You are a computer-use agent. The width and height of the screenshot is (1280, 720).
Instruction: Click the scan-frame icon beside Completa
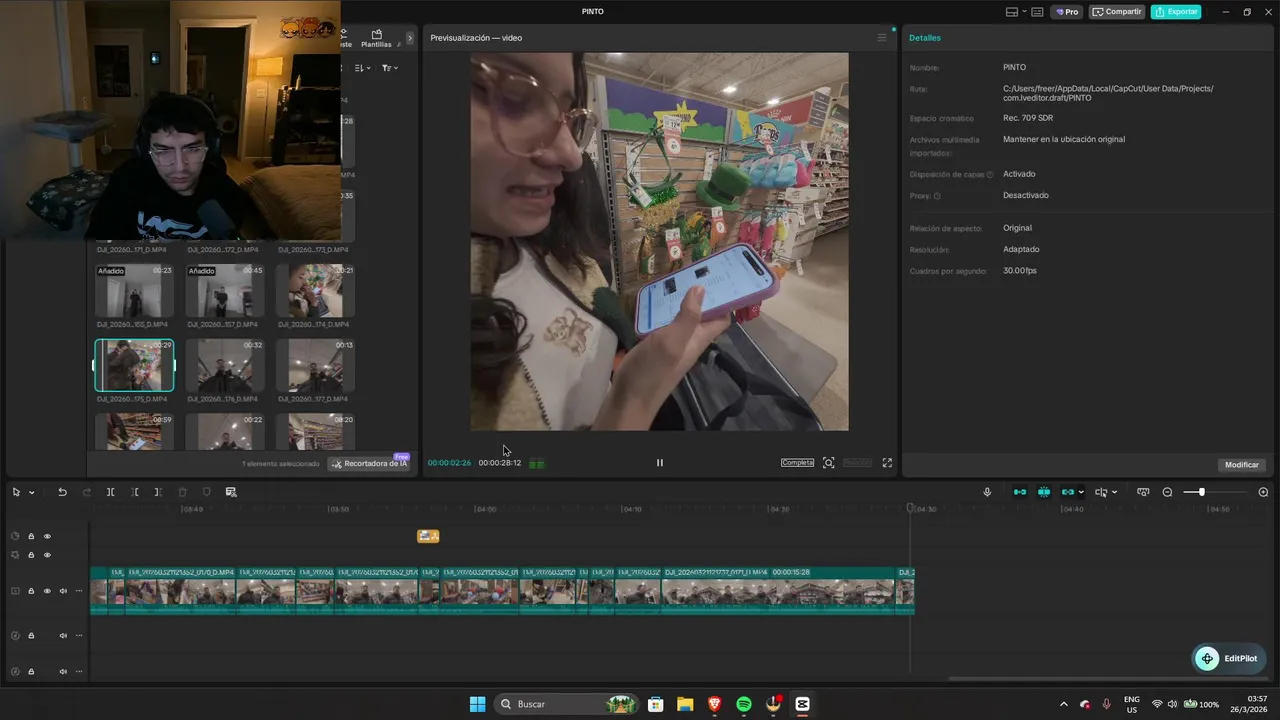click(x=828, y=463)
